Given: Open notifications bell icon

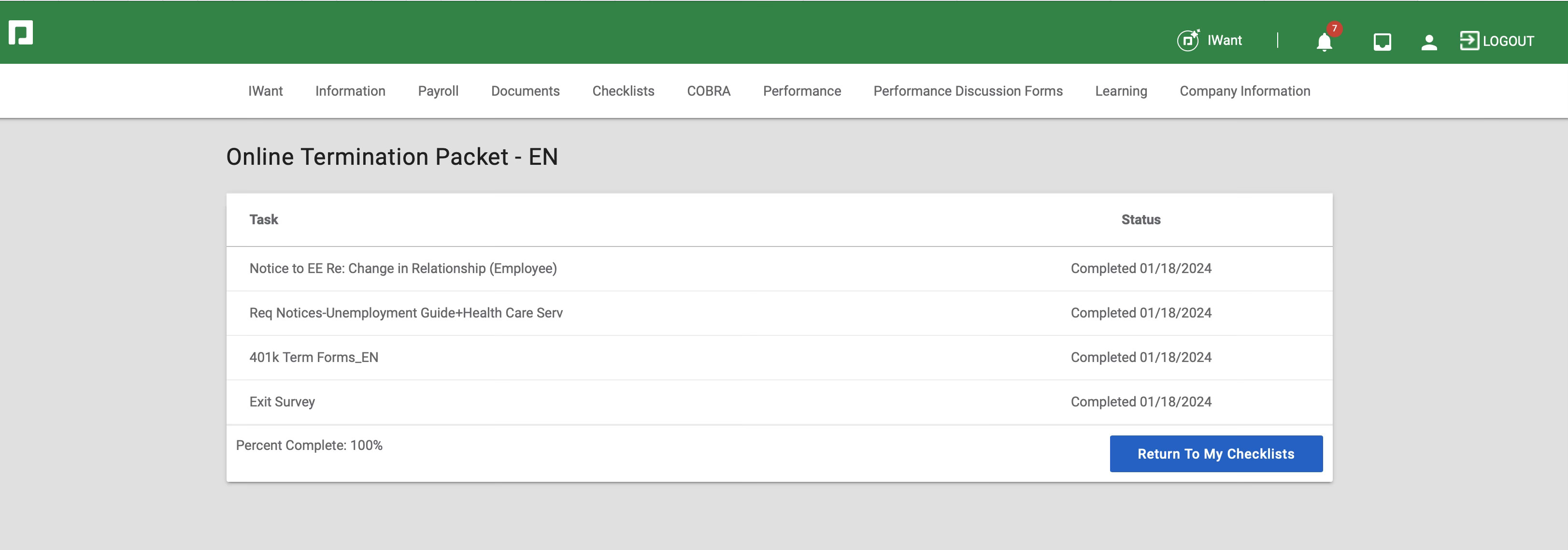Looking at the screenshot, I should [1324, 42].
